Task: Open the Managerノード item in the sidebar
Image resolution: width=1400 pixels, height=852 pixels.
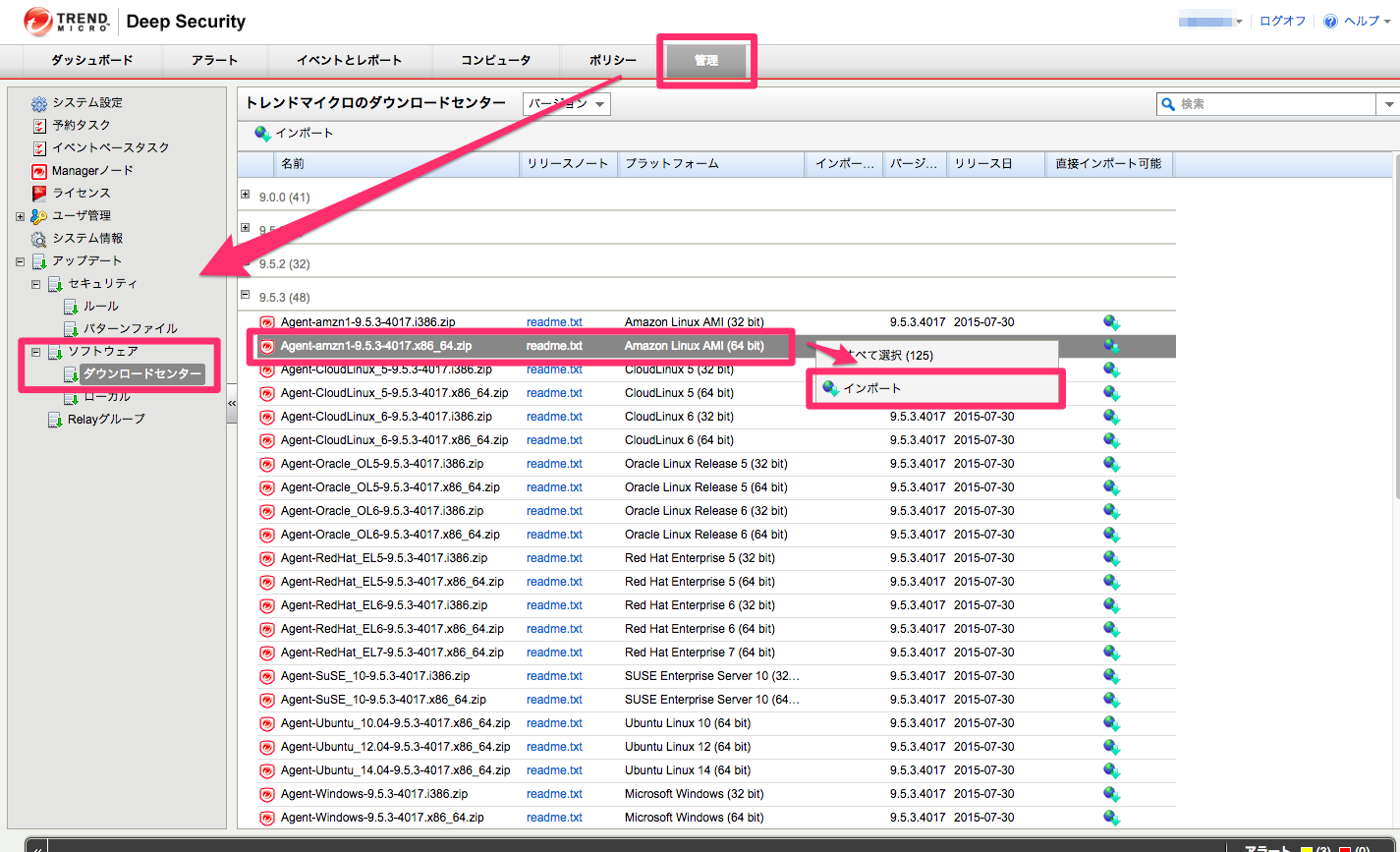Action: coord(38,170)
